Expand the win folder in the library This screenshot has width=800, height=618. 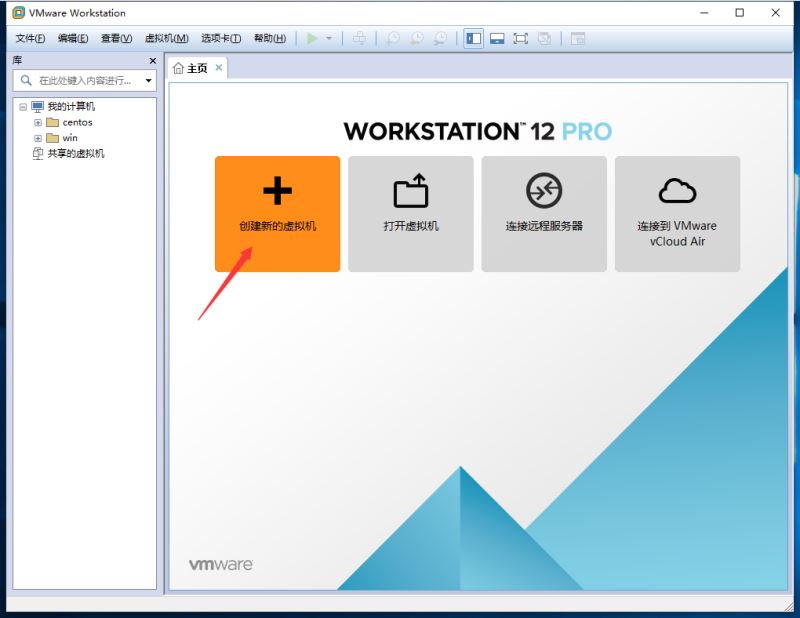coord(36,137)
